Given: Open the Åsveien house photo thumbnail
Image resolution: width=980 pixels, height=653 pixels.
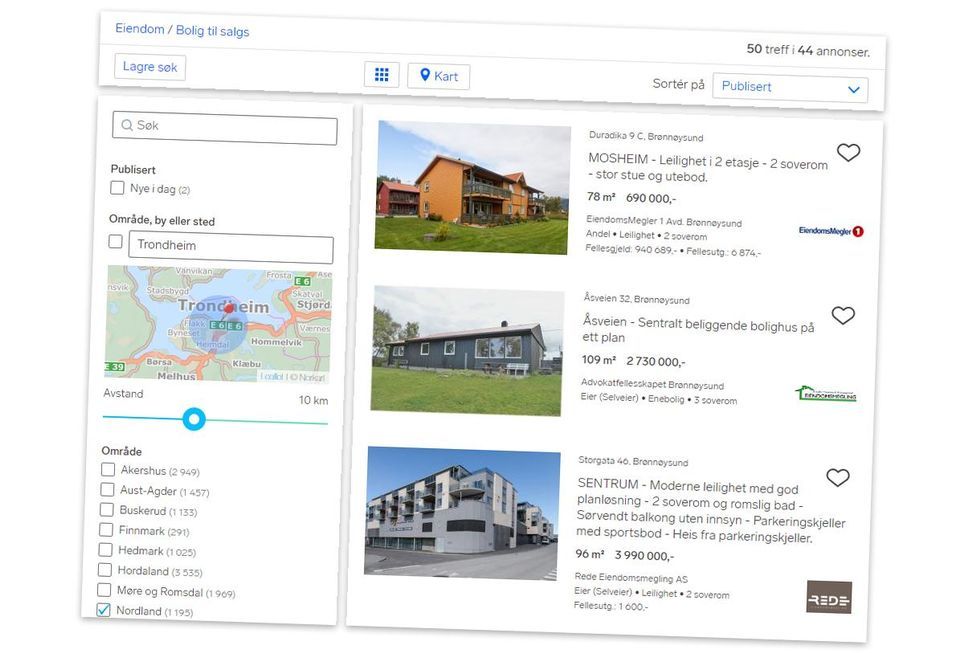Looking at the screenshot, I should 467,350.
